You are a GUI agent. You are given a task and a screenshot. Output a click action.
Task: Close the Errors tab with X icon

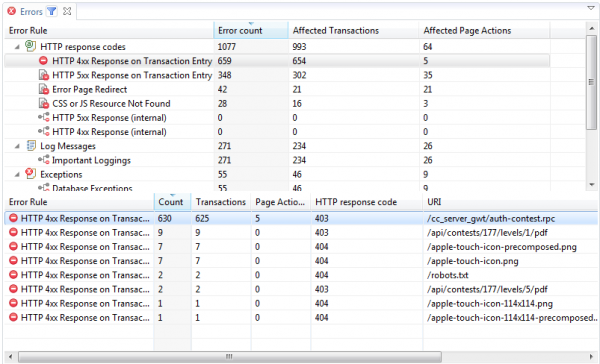pos(67,11)
